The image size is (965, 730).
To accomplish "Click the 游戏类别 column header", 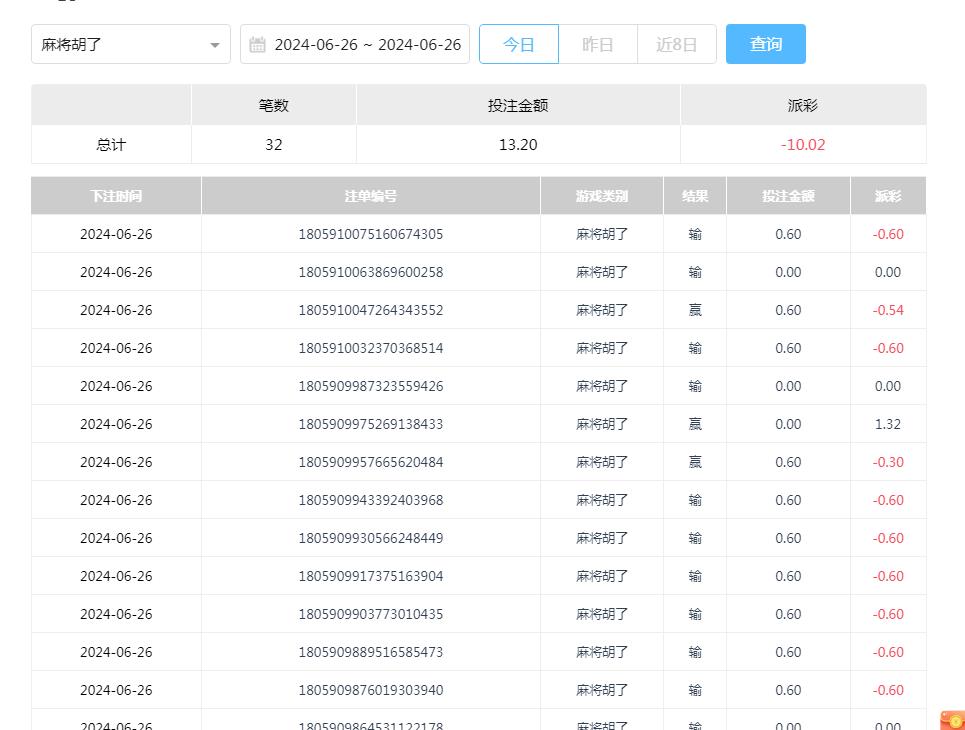I will click(x=601, y=196).
